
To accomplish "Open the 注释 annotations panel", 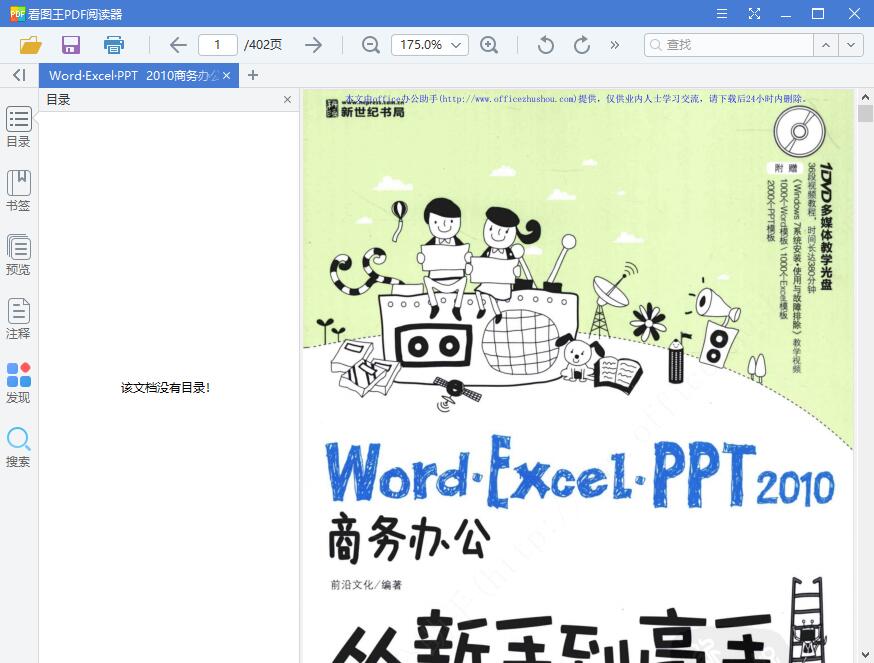I will point(18,319).
